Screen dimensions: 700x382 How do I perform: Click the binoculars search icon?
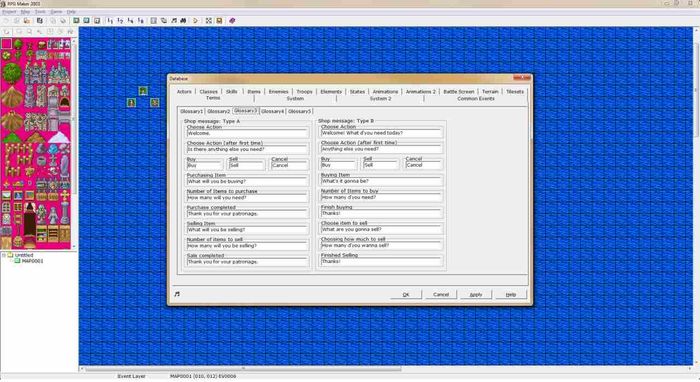pyautogui.click(x=183, y=21)
